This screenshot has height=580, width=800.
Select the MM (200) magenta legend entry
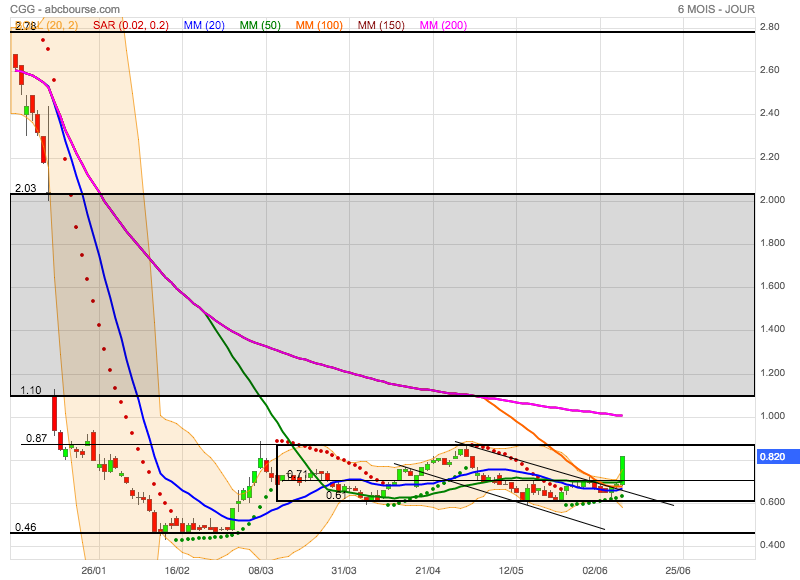pyautogui.click(x=442, y=24)
